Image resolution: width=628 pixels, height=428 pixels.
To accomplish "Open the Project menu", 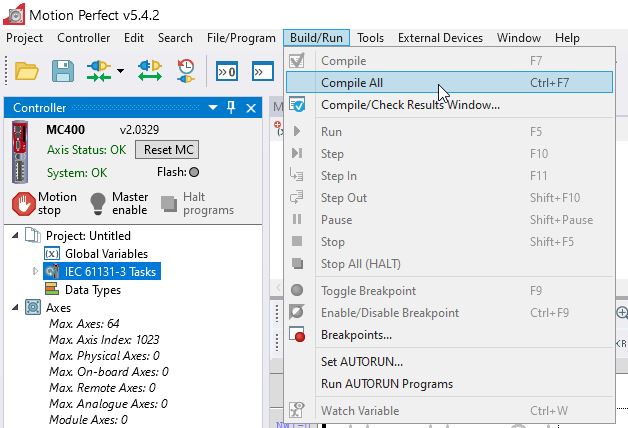I will (x=24, y=38).
